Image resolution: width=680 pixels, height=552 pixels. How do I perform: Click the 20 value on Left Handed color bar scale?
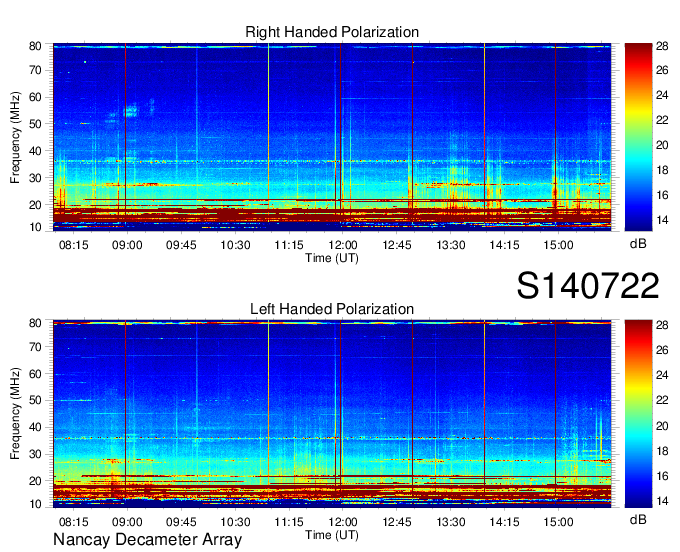point(662,425)
